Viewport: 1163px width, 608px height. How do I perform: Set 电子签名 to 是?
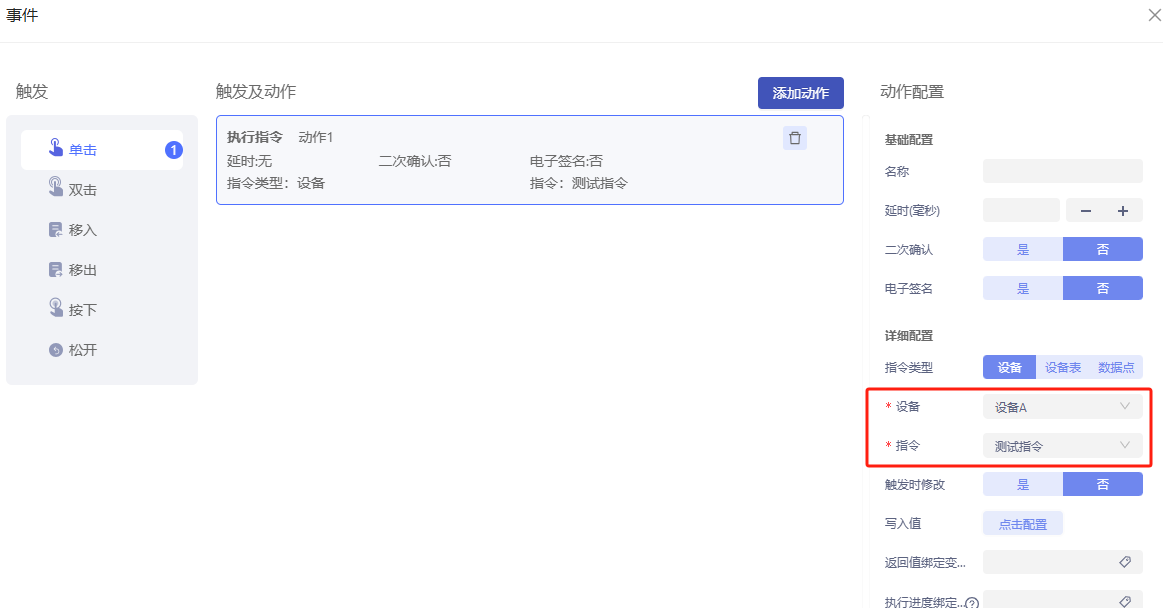tap(1023, 288)
